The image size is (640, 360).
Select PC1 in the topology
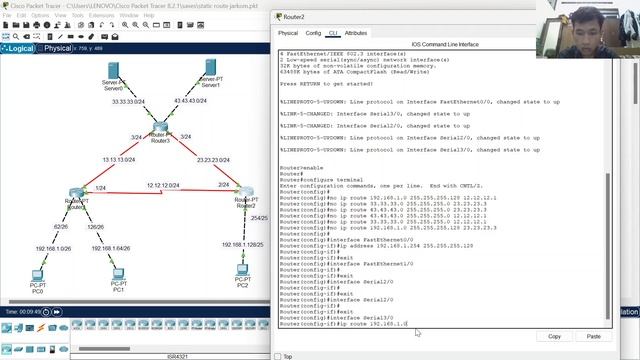click(118, 274)
